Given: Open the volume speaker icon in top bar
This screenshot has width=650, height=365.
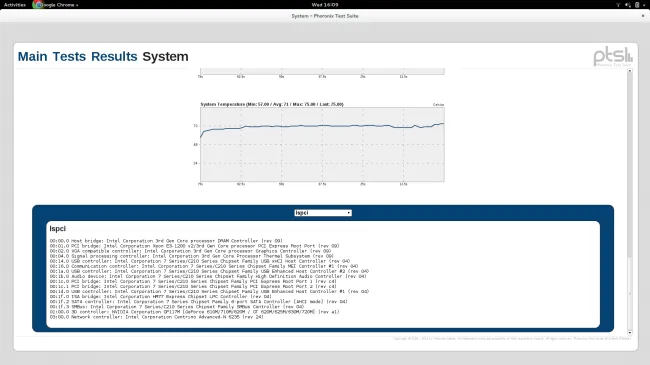Looking at the screenshot, I should 628,5.
